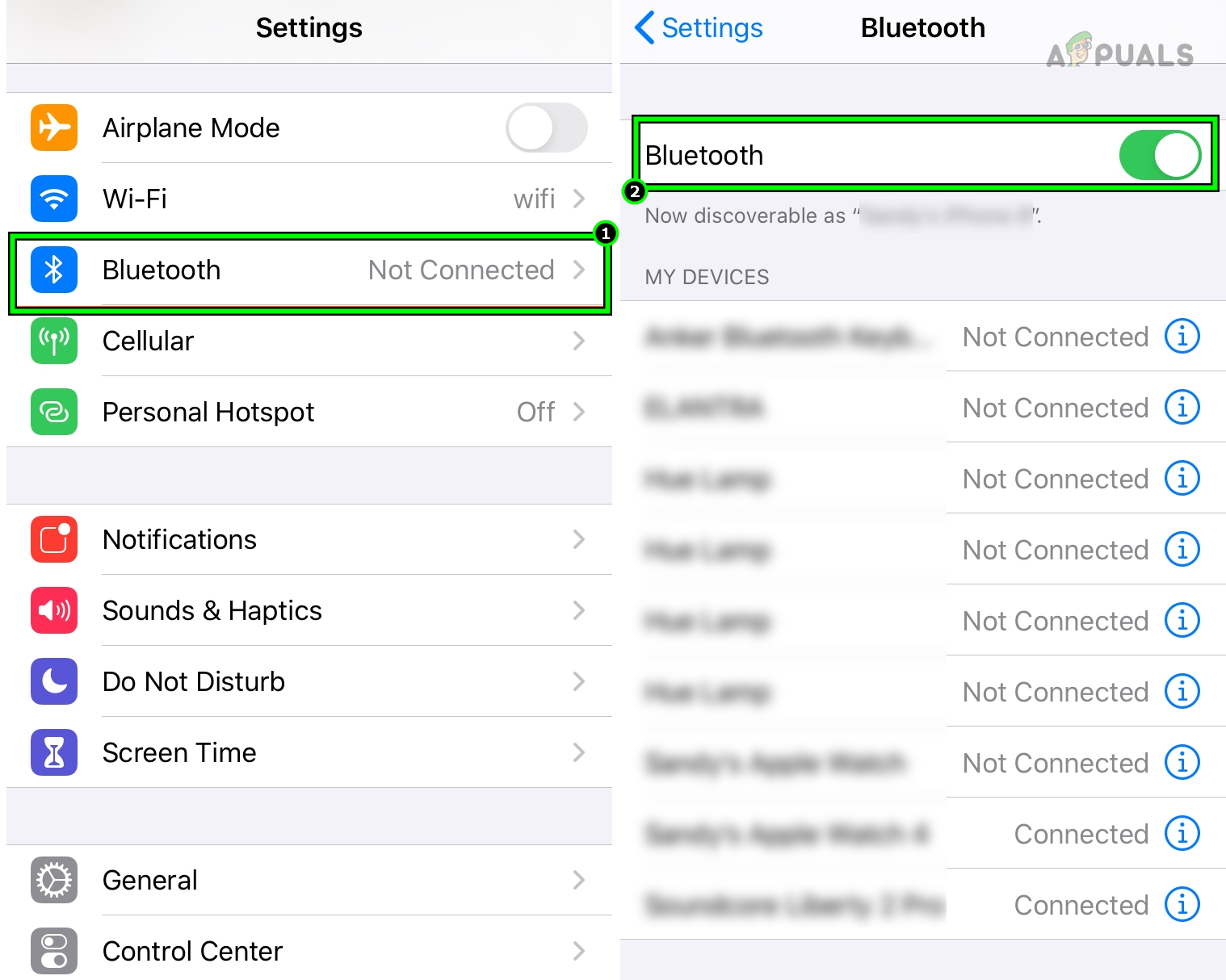
Task: Open Sounds & Haptics via its chevron
Action: 578,611
